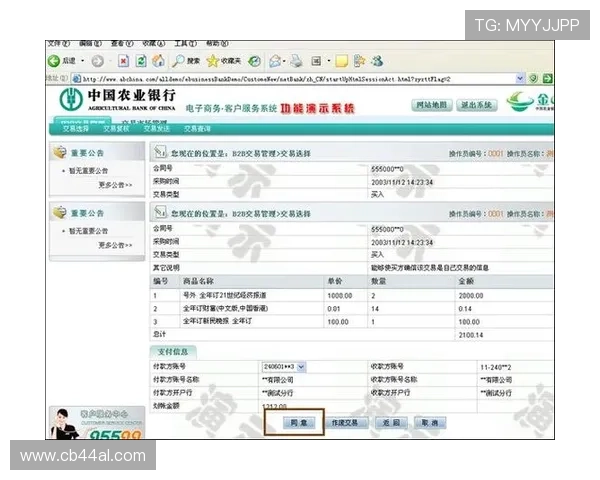The image size is (600, 480).
Task: Click the 金额 column header
Action: [466, 281]
